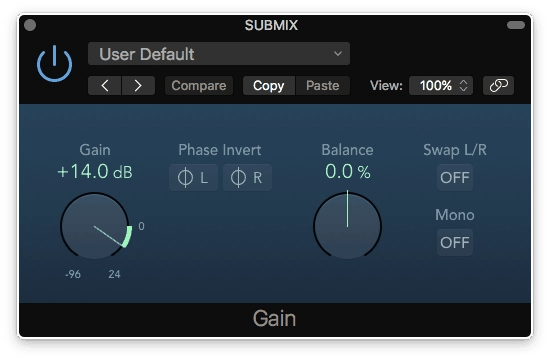The image size is (550, 360).
Task: Toggle Swap L/R OFF button
Action: pos(455,177)
